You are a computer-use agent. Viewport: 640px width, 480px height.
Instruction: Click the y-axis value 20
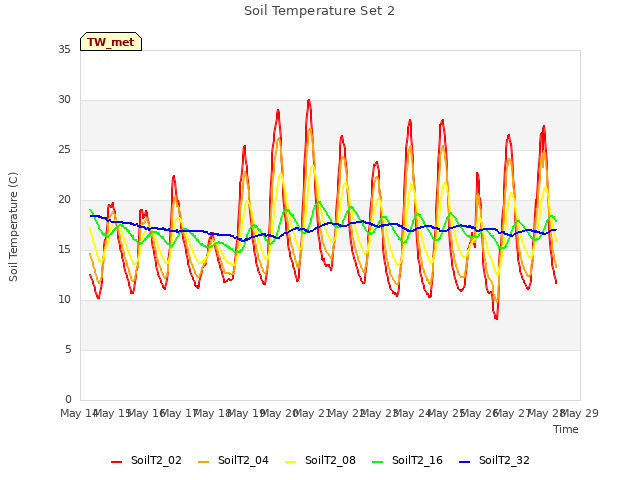click(x=64, y=200)
